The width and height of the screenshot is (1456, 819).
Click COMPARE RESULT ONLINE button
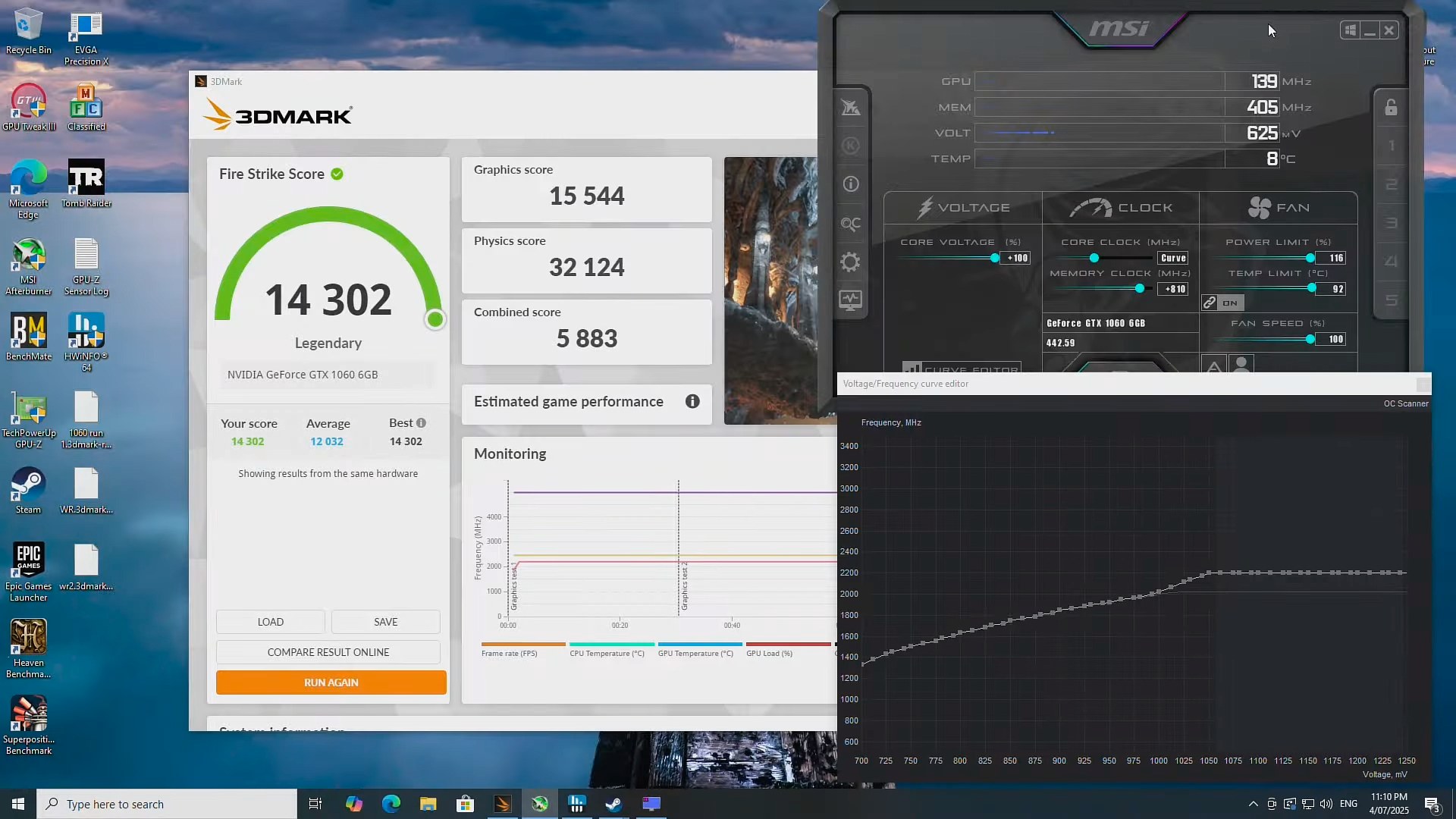pyautogui.click(x=328, y=652)
